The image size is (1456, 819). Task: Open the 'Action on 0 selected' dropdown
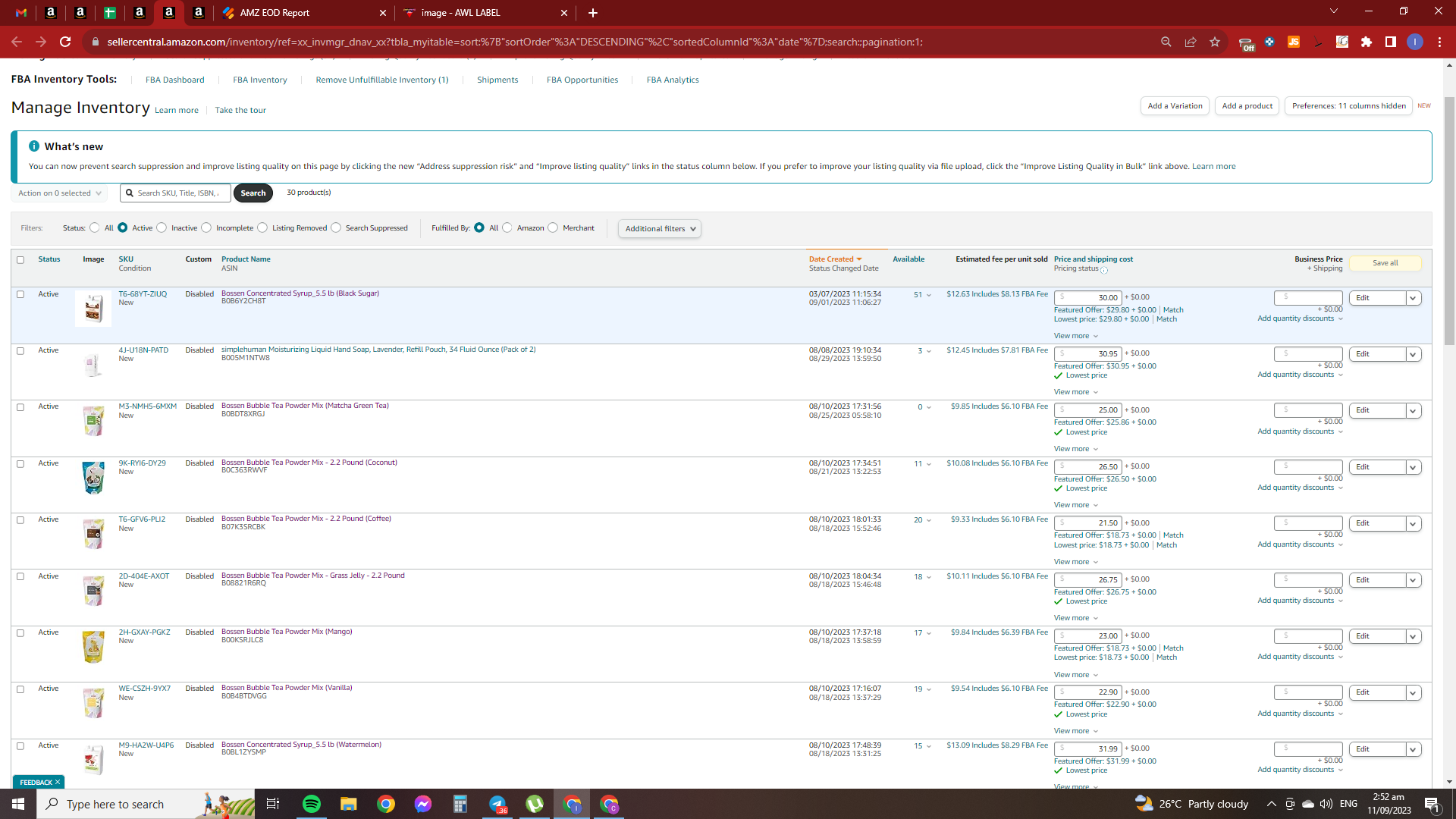[x=59, y=193]
